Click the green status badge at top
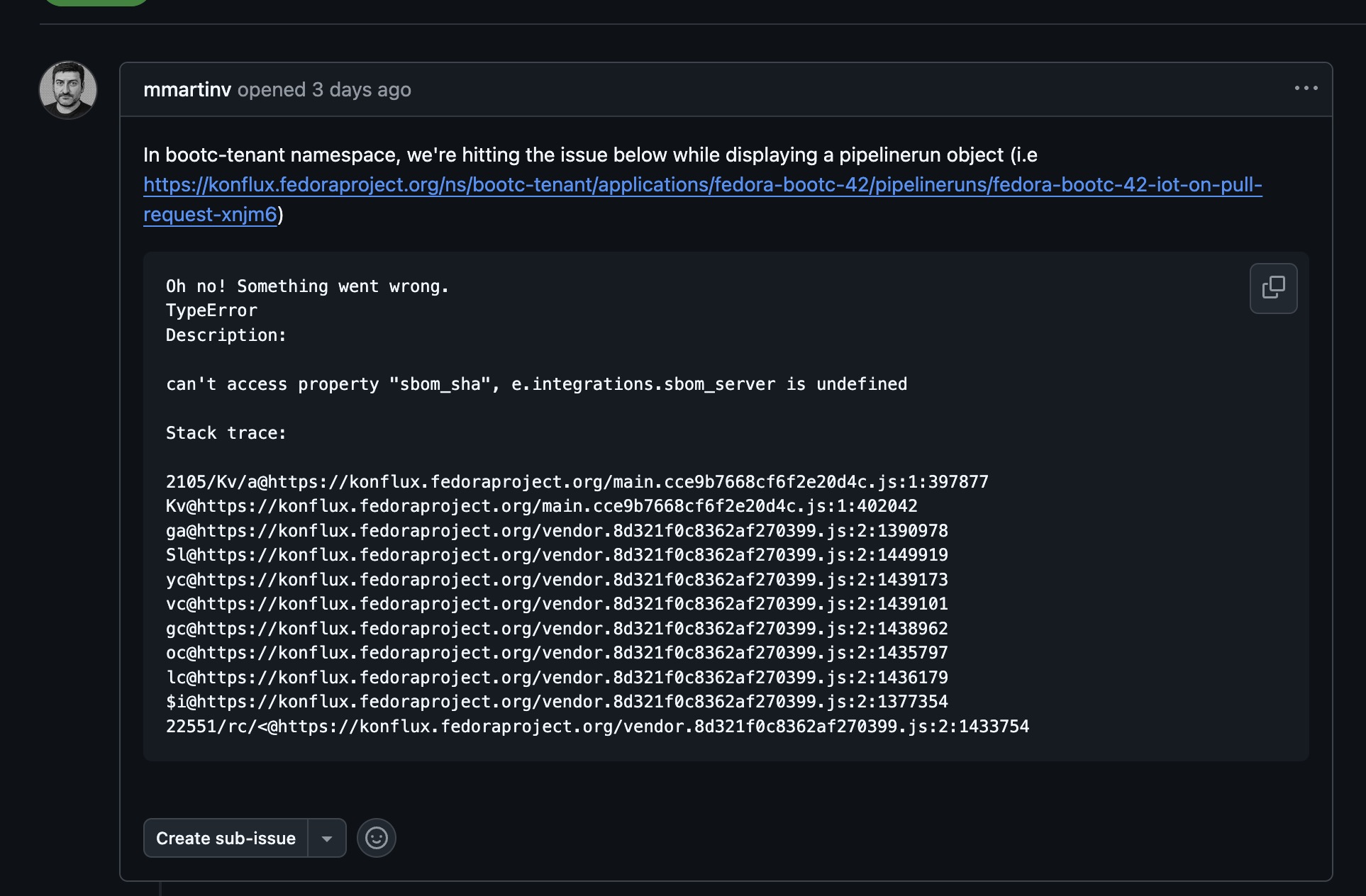This screenshot has height=896, width=1366. 96,2
